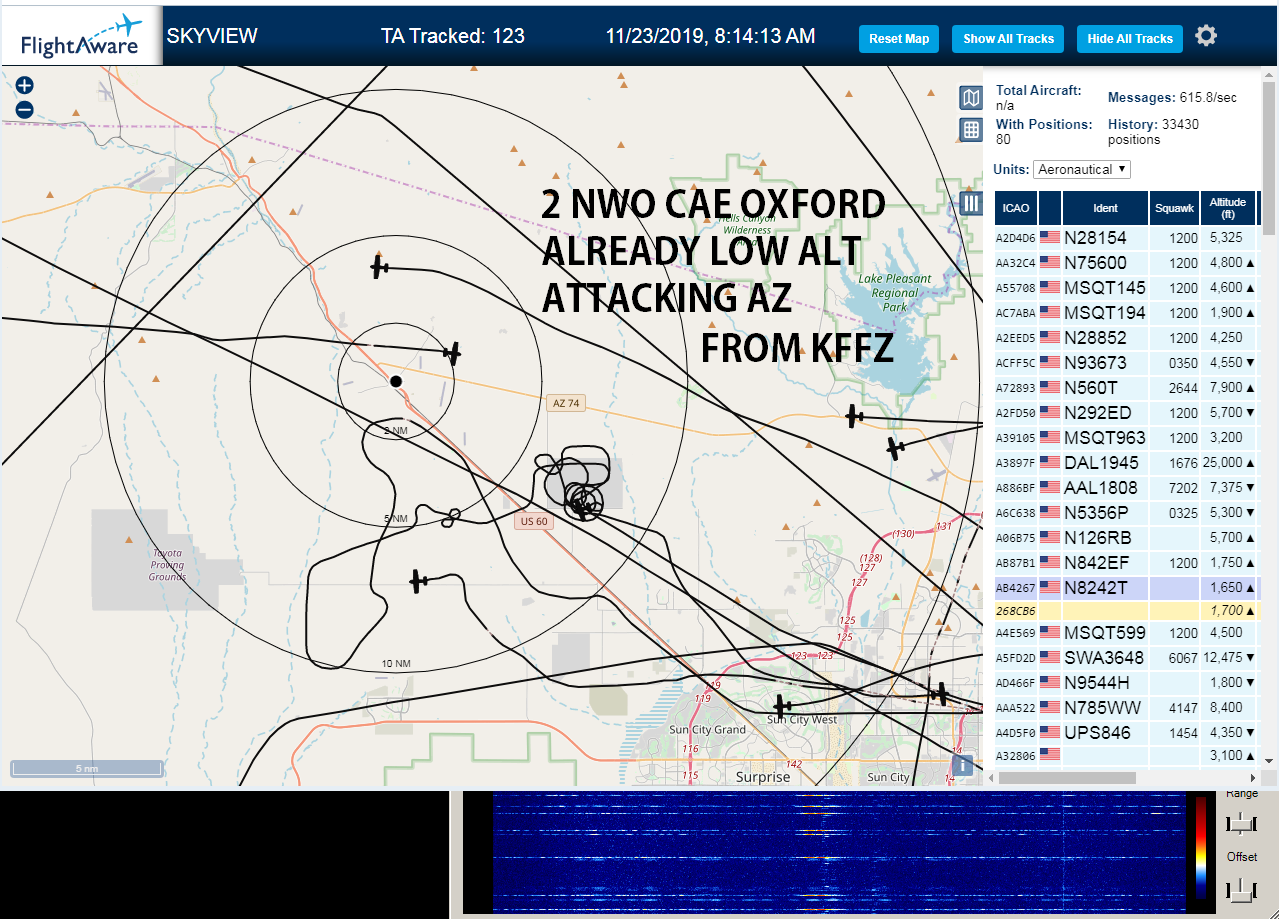Click the Hide All Tracks button
Screen dimensions: 1279x919
click(x=1130, y=39)
